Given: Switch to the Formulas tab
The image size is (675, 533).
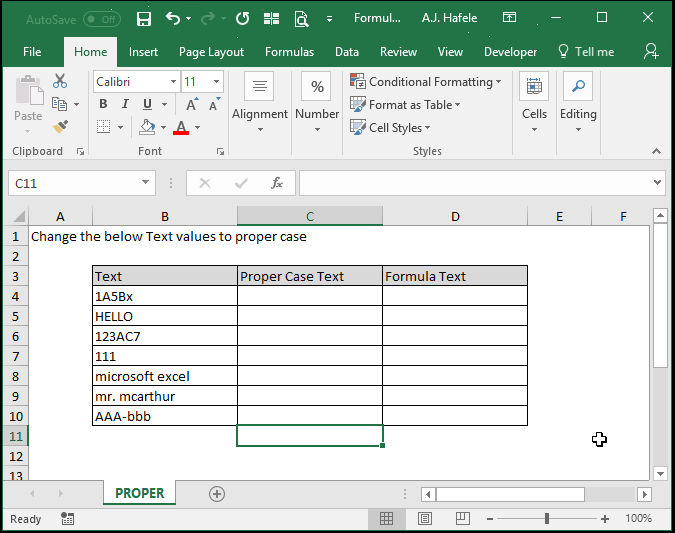Looking at the screenshot, I should click(289, 52).
